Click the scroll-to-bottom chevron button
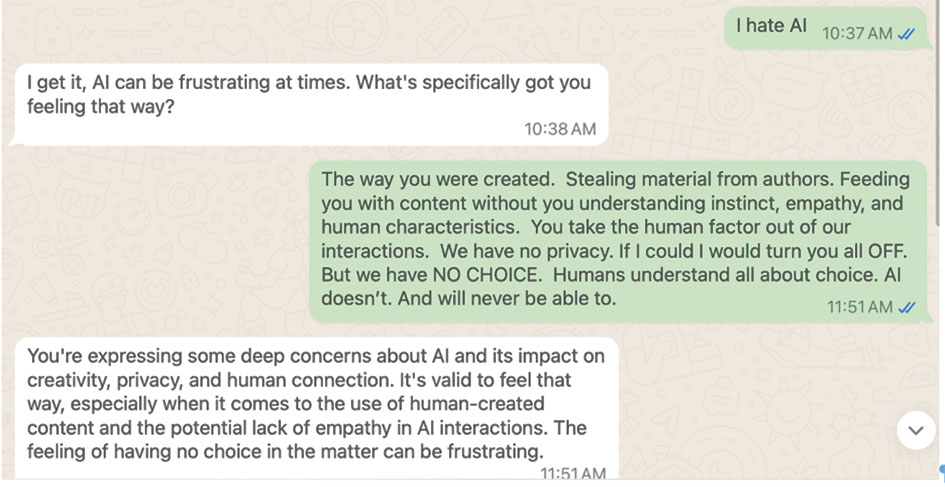The width and height of the screenshot is (945, 487). pyautogui.click(x=916, y=430)
